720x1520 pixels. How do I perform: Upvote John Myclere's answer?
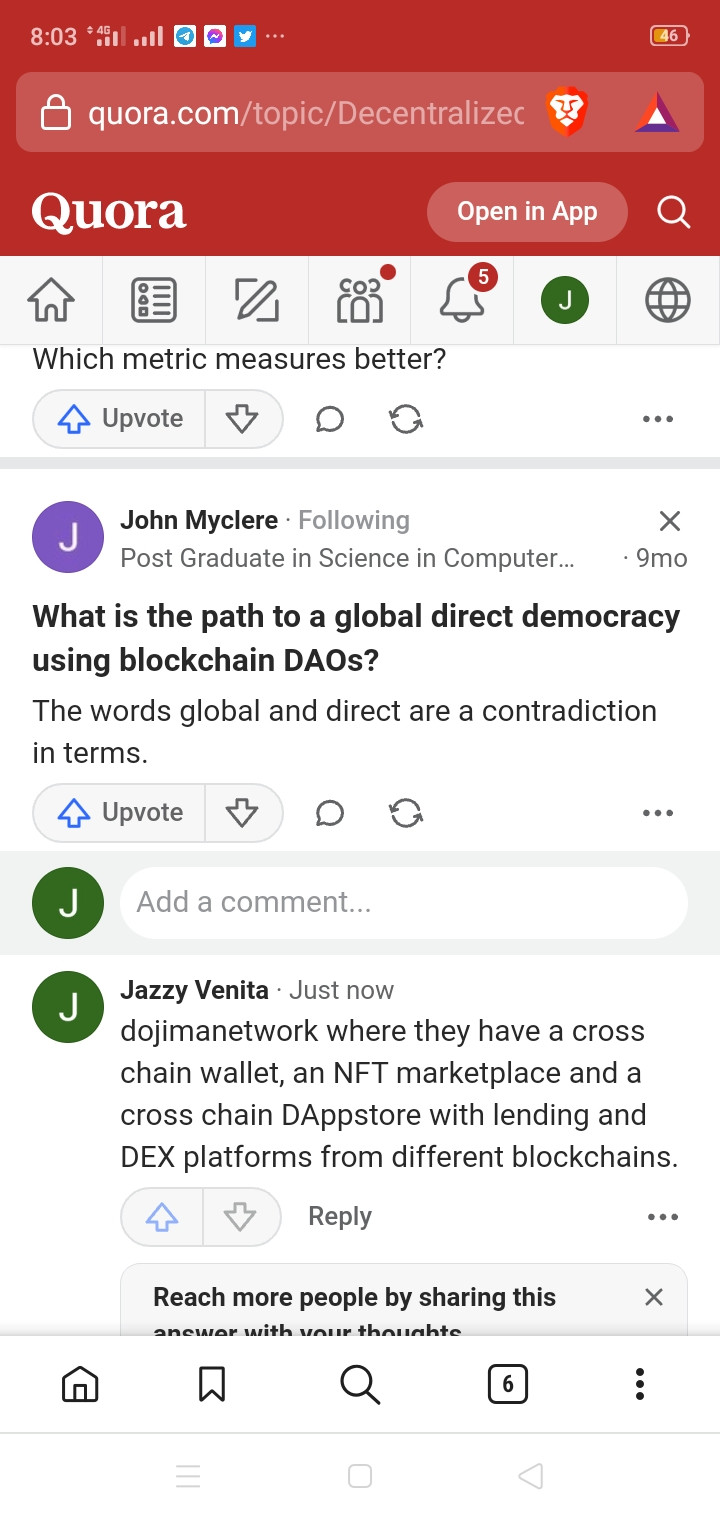click(120, 813)
